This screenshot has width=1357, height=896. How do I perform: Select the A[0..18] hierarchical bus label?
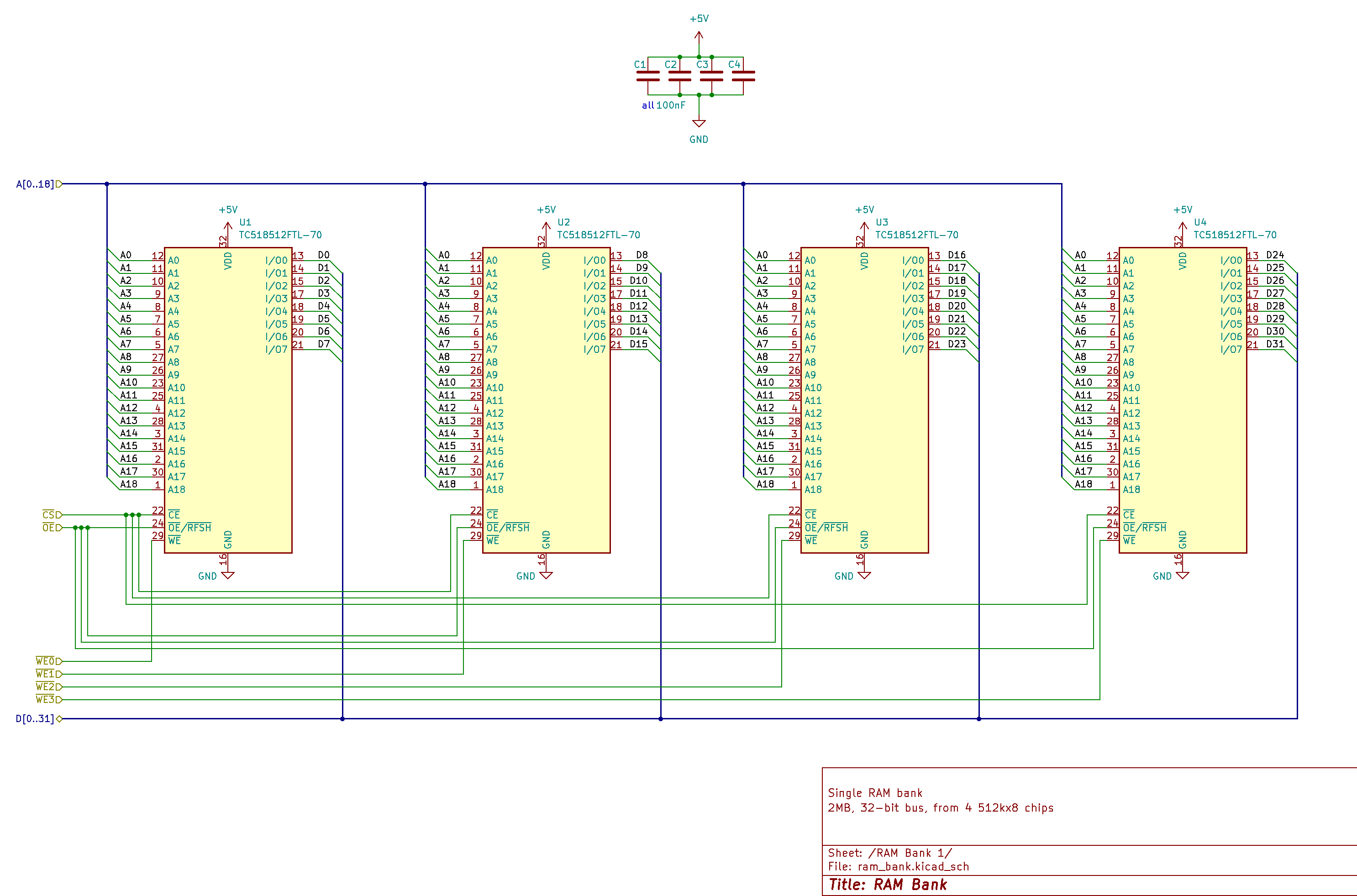(36, 184)
